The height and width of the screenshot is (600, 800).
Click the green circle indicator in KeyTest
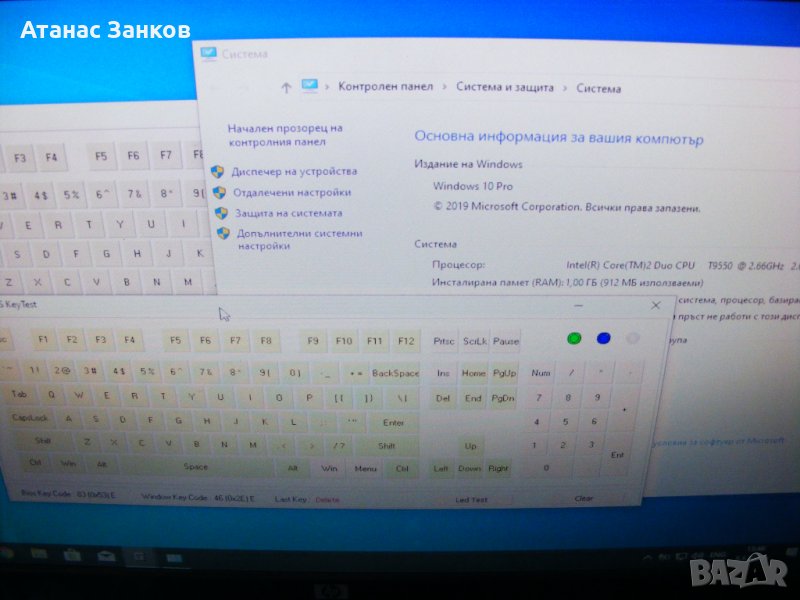pyautogui.click(x=574, y=339)
